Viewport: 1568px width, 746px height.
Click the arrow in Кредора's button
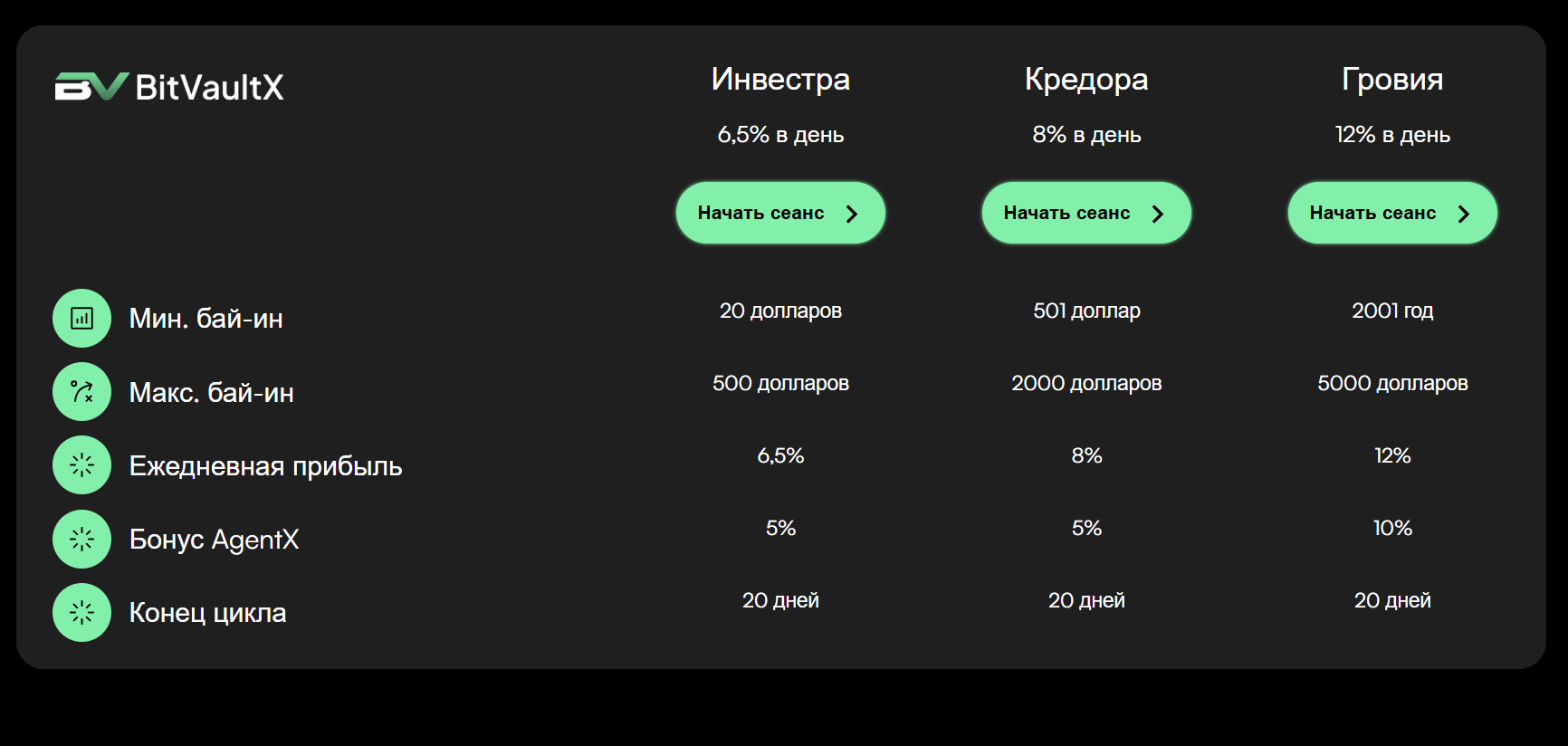point(1158,214)
